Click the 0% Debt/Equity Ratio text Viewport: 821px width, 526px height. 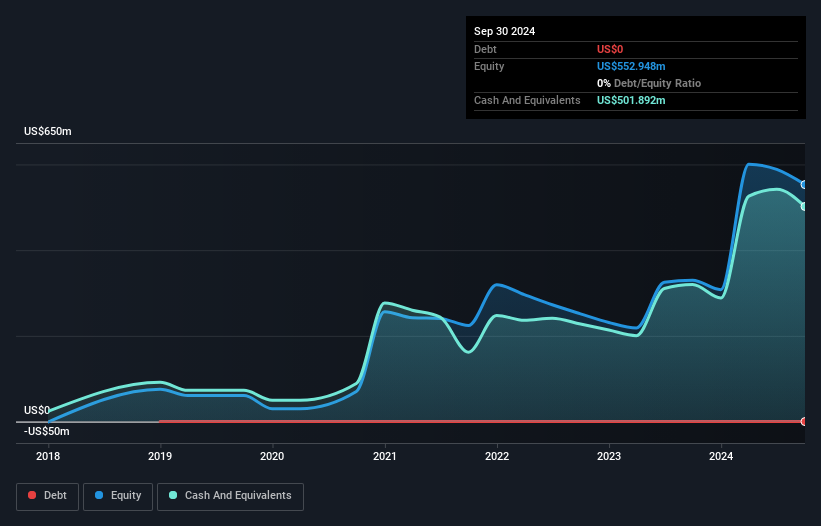coord(649,83)
